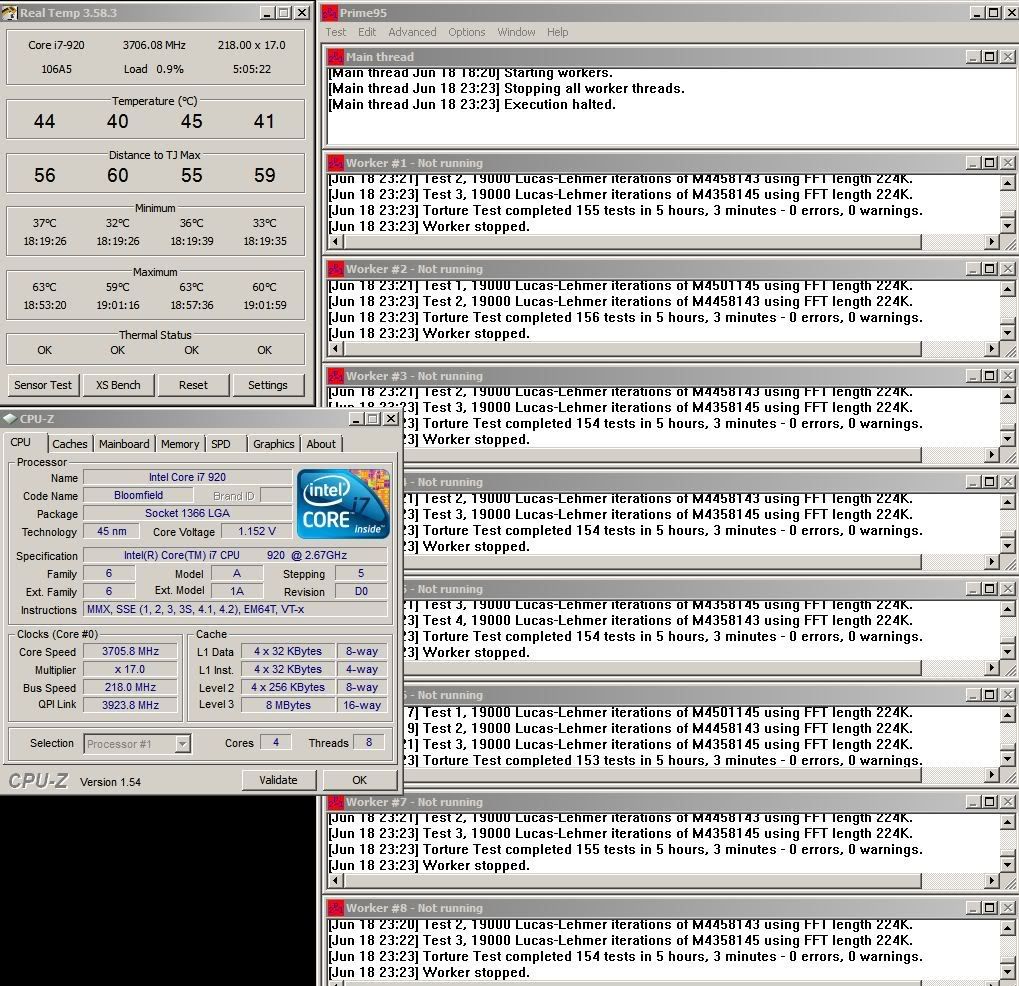
Task: Switch to the Caches tab in CPU-Z
Action: [70, 444]
